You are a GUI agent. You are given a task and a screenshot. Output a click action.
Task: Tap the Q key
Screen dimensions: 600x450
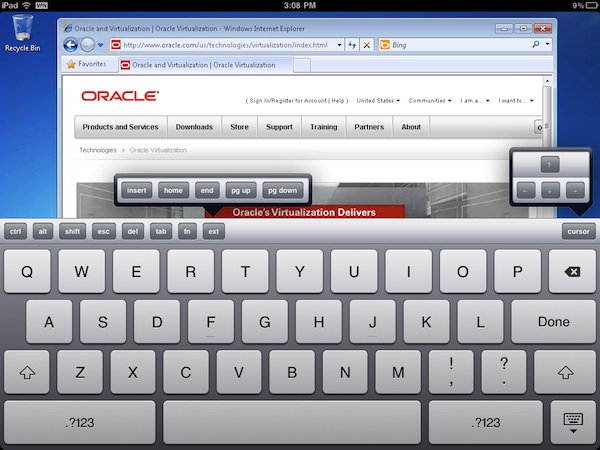pyautogui.click(x=27, y=272)
